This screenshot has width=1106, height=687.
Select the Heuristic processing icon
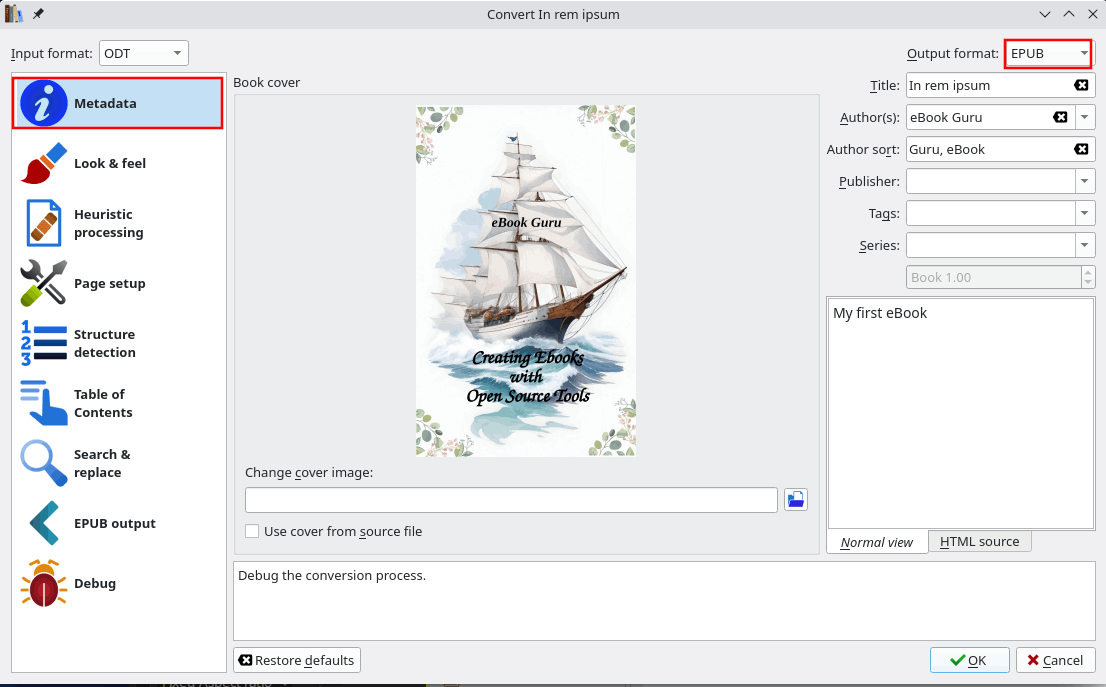pos(44,223)
